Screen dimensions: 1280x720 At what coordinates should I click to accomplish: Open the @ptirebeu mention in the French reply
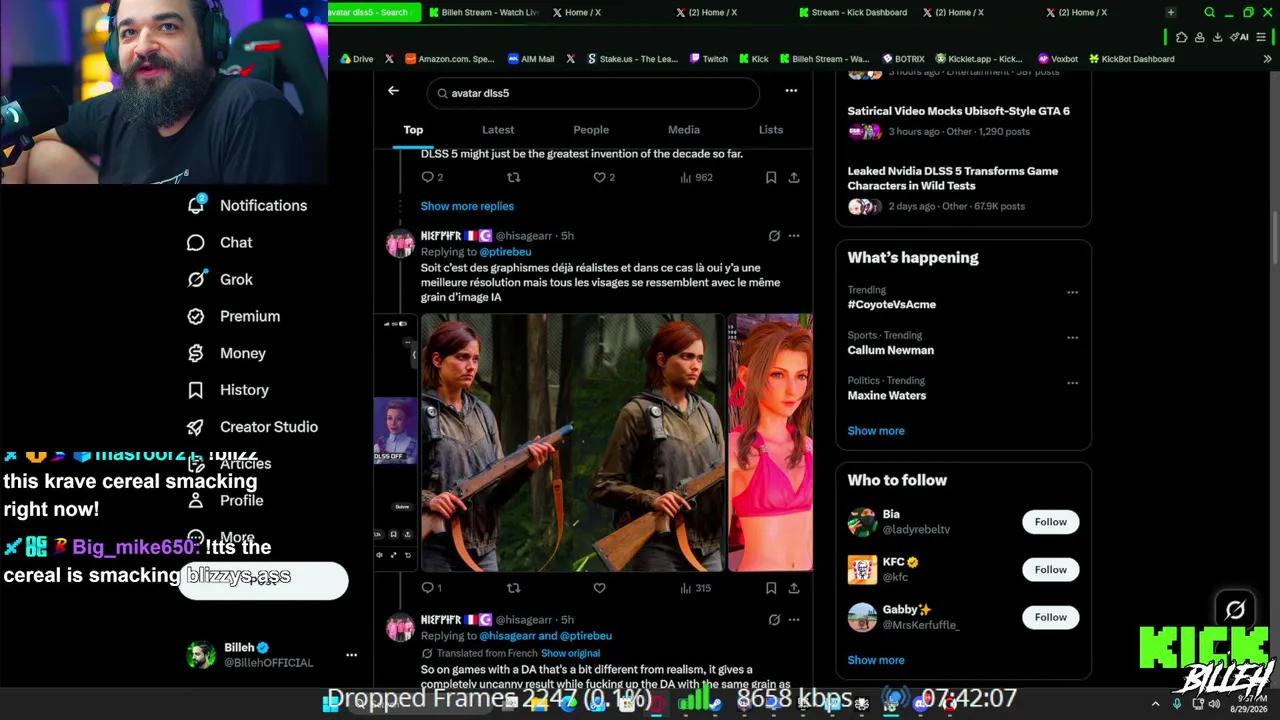505,252
